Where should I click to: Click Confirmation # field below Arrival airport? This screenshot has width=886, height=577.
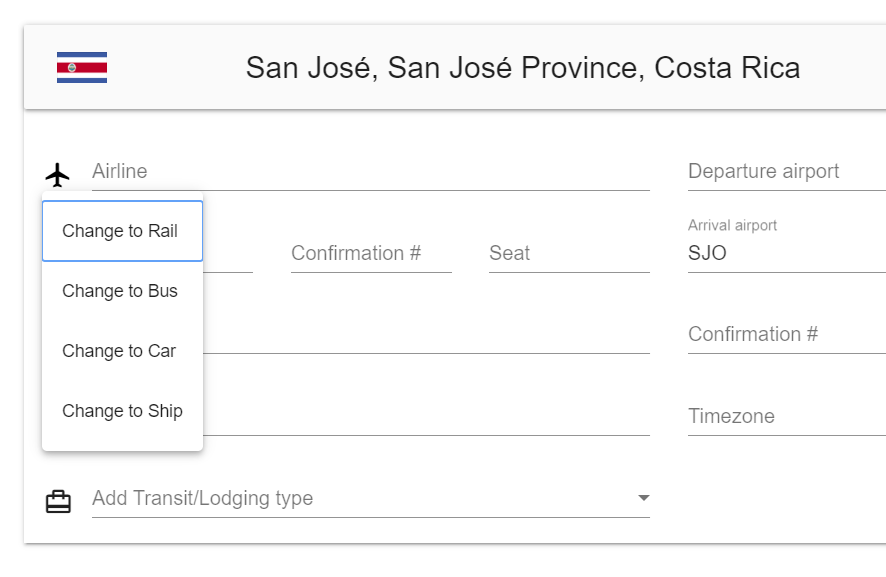(x=787, y=335)
